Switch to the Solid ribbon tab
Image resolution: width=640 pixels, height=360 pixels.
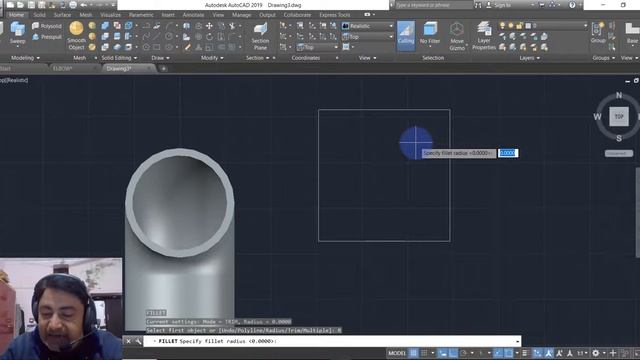pos(40,15)
